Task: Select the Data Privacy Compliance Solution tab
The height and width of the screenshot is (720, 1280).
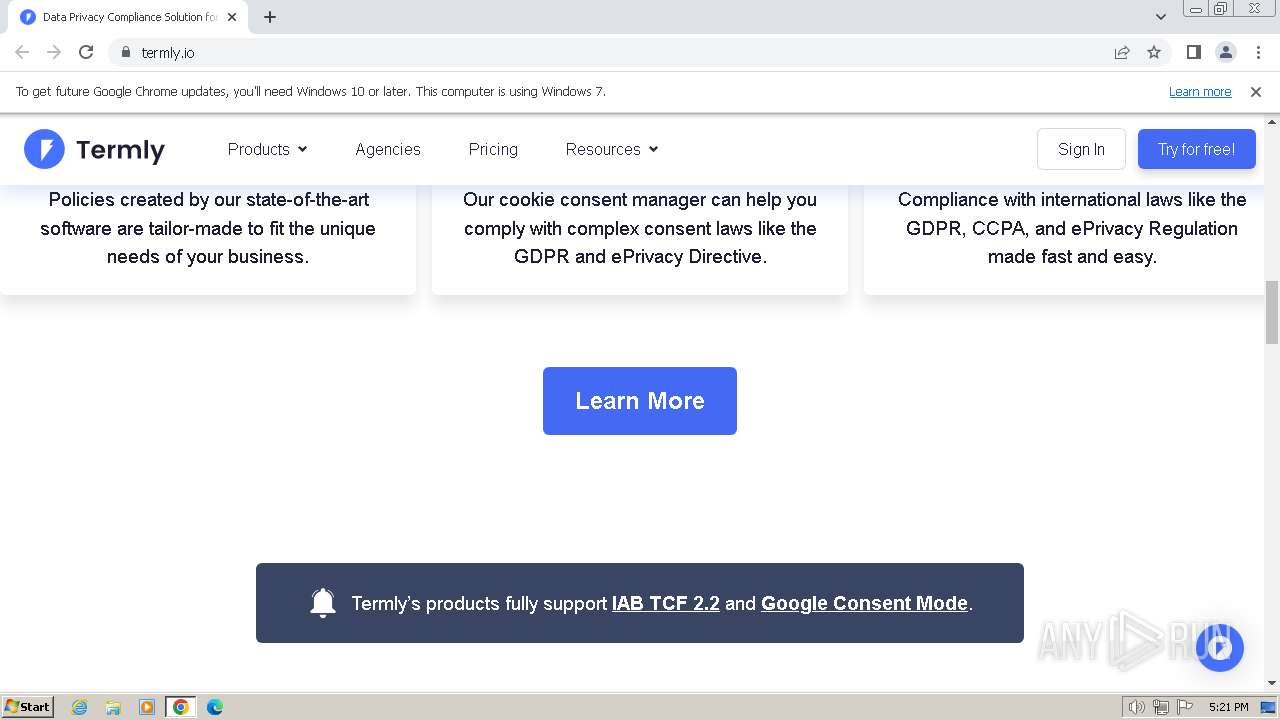Action: click(x=129, y=17)
